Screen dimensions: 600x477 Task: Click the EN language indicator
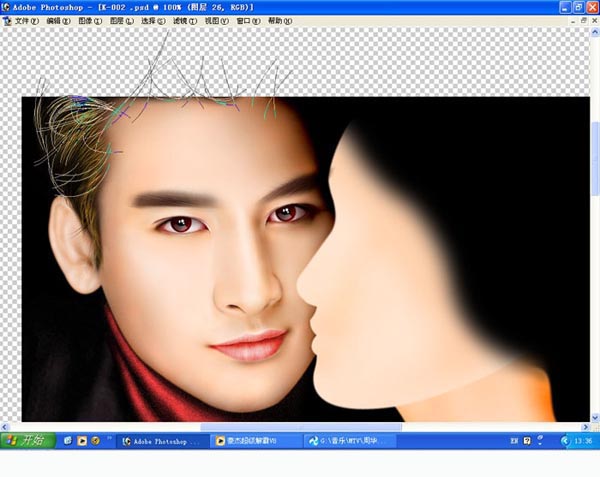click(514, 441)
